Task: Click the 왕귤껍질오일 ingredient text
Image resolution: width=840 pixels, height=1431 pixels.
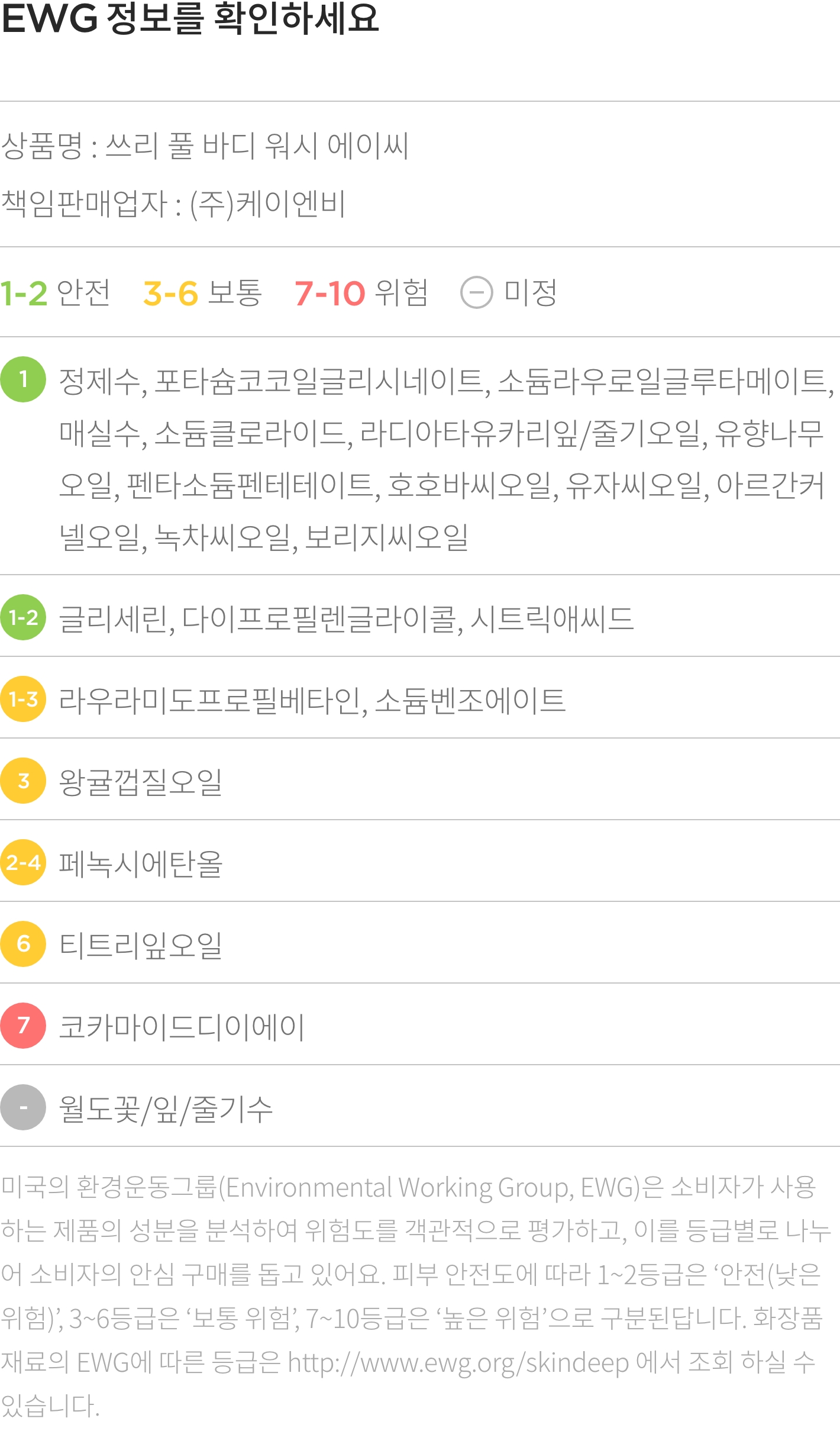Action: 141,782
